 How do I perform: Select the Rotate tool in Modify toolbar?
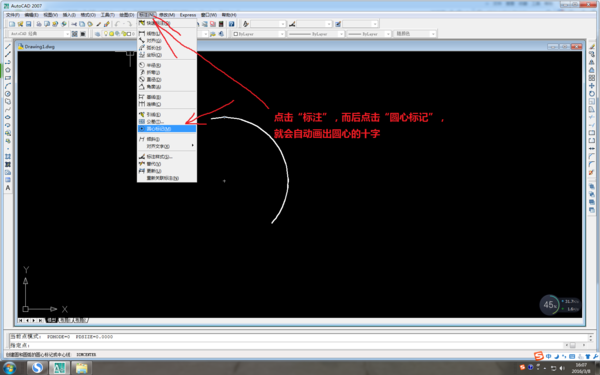click(x=592, y=94)
